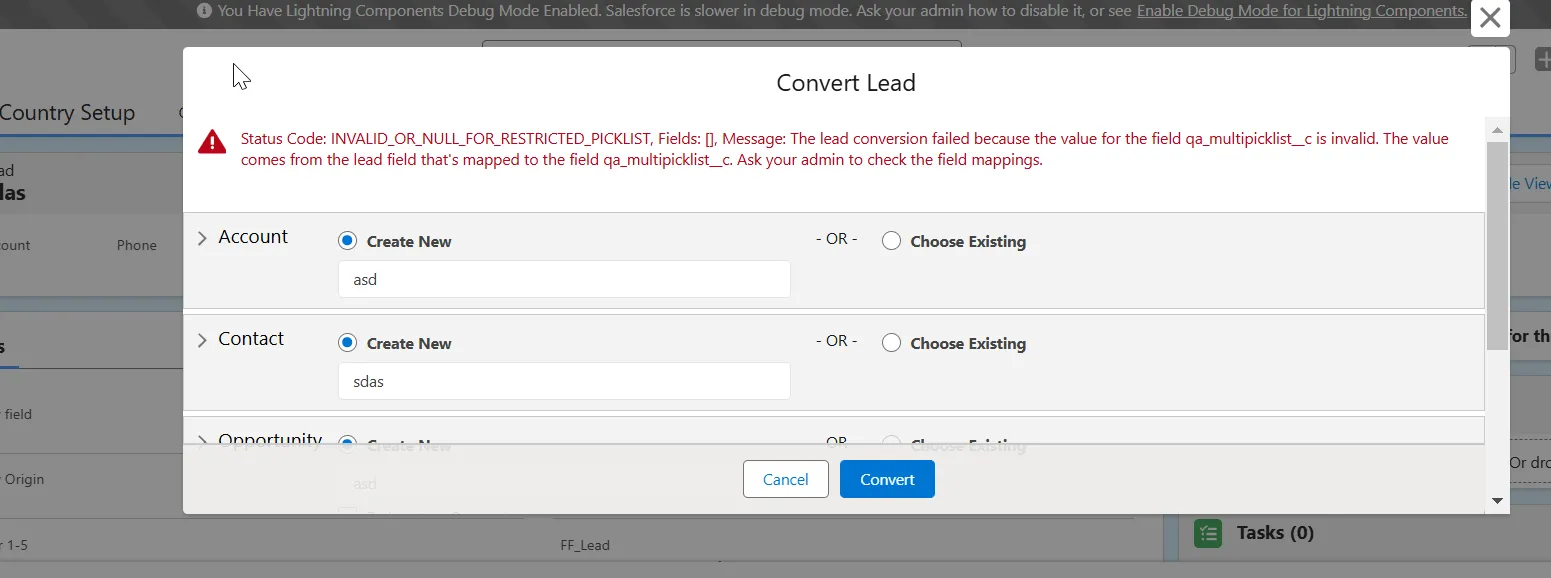This screenshot has height=578, width=1551.
Task: Select Create New for Account
Action: (347, 241)
